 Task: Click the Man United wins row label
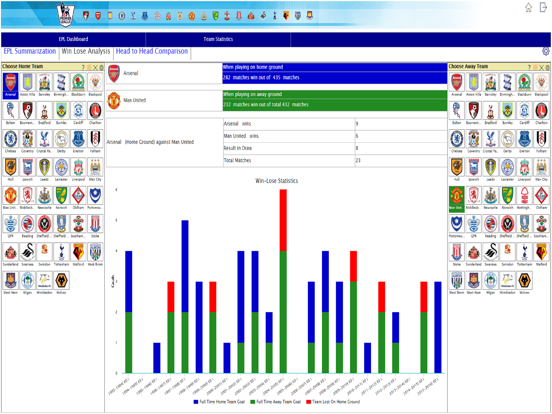click(241, 136)
